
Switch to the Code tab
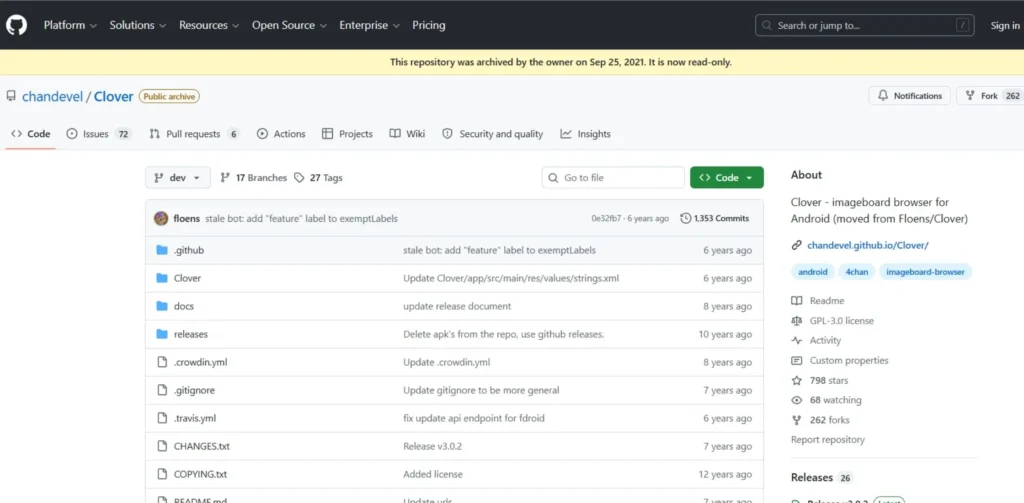coord(31,134)
